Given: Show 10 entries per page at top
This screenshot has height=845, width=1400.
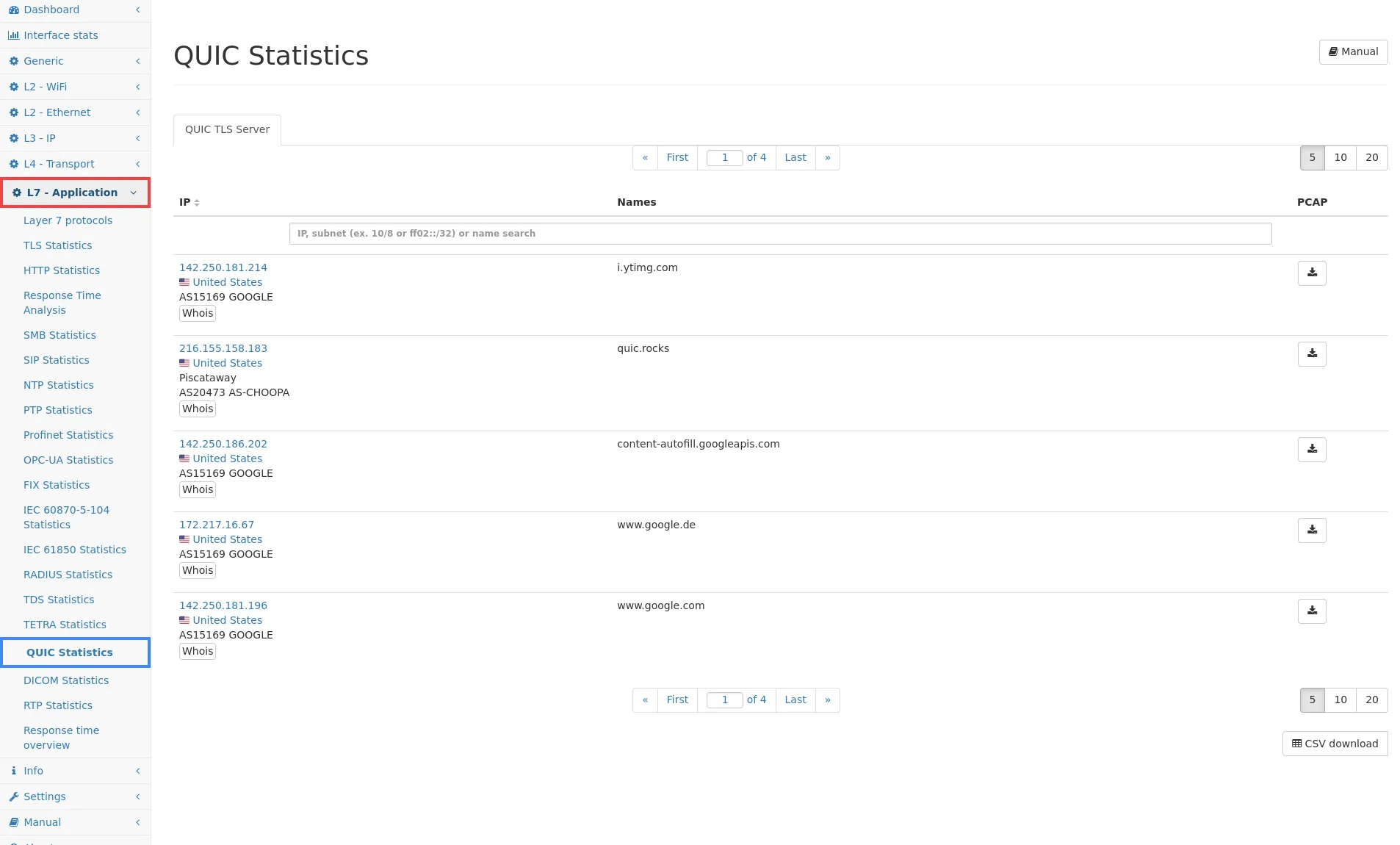Looking at the screenshot, I should click(x=1341, y=158).
